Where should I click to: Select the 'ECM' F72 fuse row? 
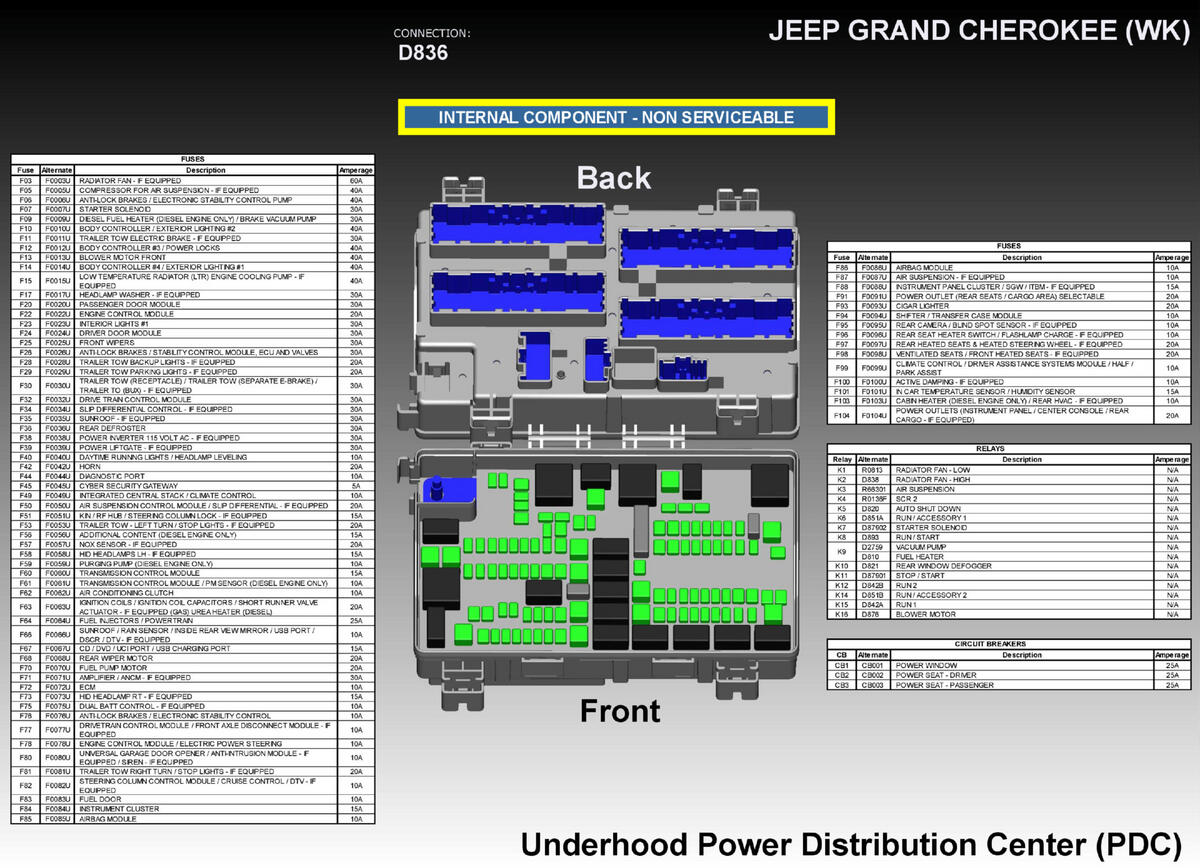pos(193,687)
